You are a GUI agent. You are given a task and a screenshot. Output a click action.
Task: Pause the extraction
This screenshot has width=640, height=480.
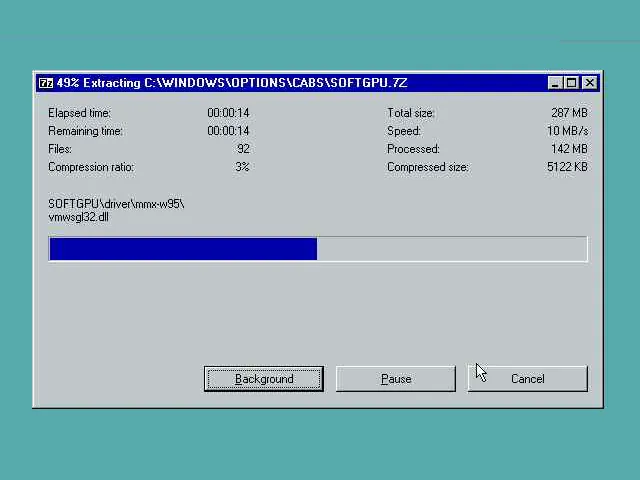tap(396, 379)
